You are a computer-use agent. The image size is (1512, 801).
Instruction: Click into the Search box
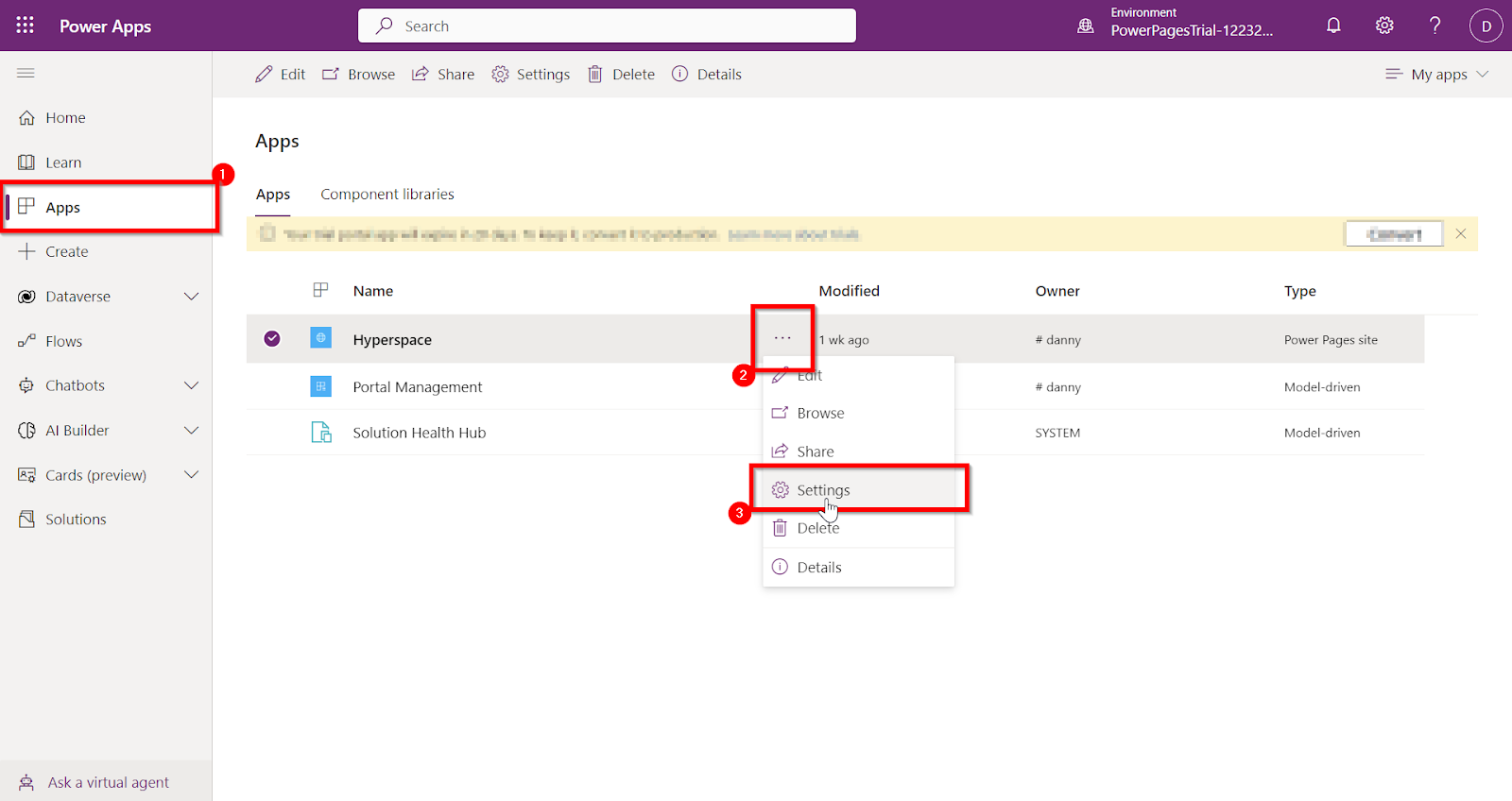click(607, 26)
